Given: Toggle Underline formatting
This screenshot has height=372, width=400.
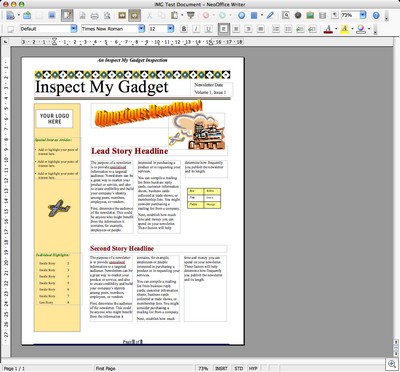Looking at the screenshot, I should pyautogui.click(x=208, y=29).
